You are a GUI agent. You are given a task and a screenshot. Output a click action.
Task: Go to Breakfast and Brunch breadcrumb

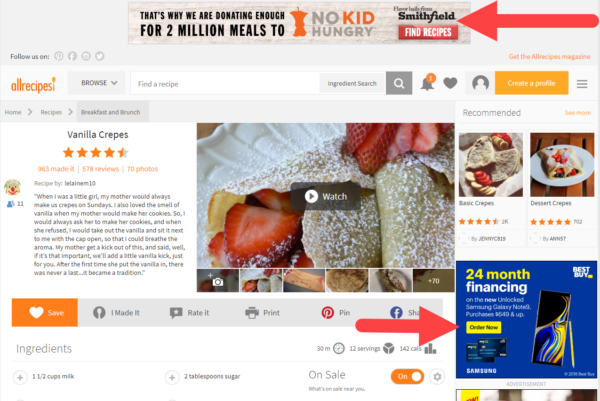point(111,112)
